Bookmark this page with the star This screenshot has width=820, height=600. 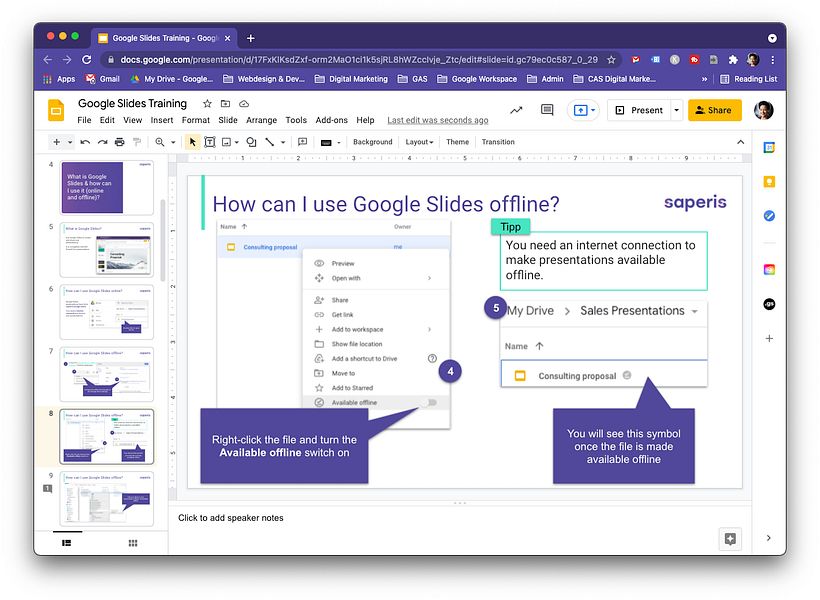(x=611, y=60)
